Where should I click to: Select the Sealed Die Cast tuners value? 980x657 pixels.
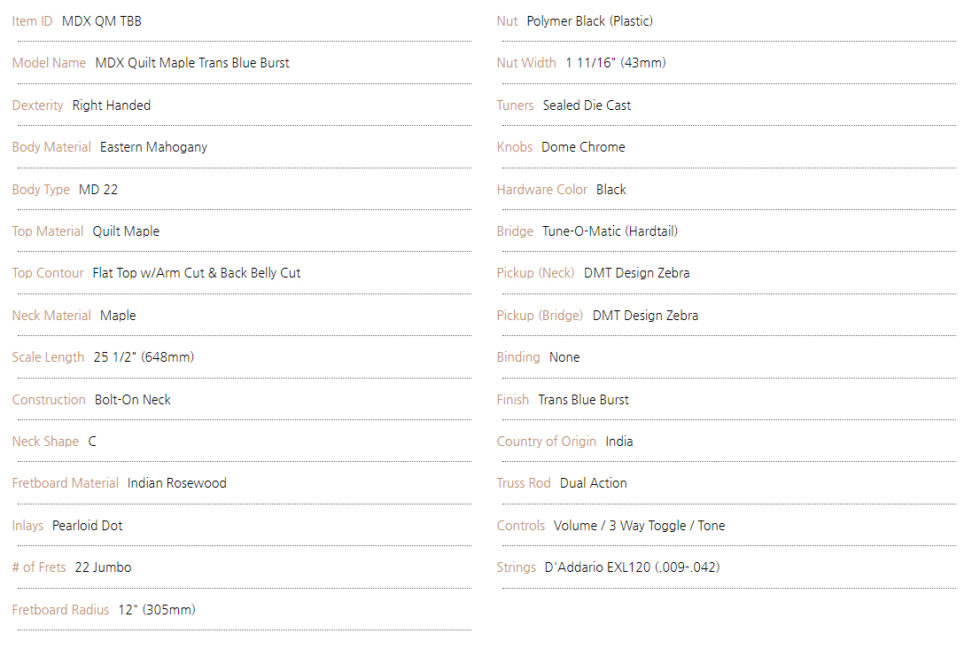586,105
